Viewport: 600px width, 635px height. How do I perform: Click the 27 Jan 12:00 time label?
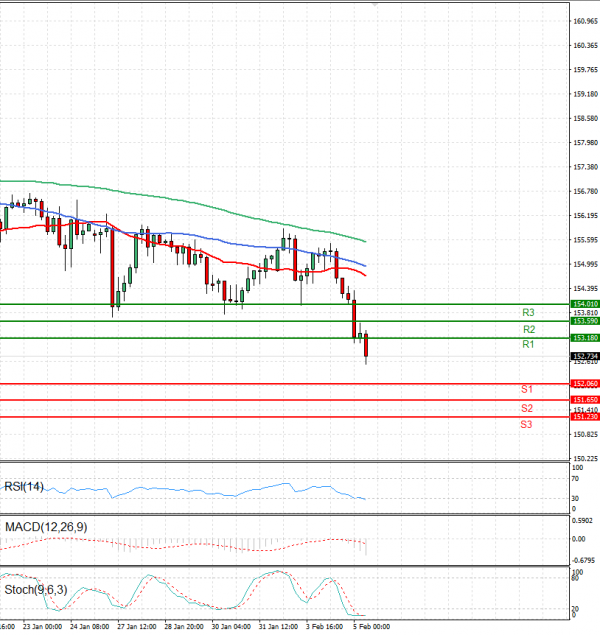tap(137, 626)
